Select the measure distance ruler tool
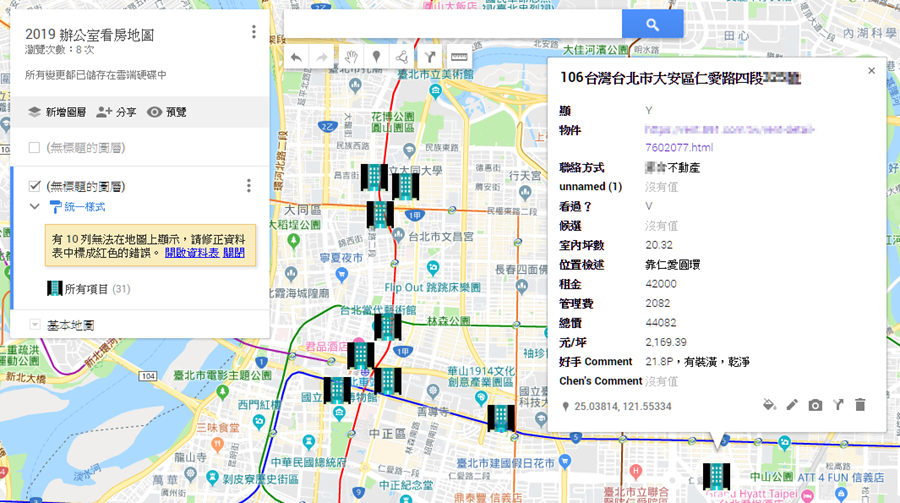This screenshot has width=900, height=503. click(458, 57)
